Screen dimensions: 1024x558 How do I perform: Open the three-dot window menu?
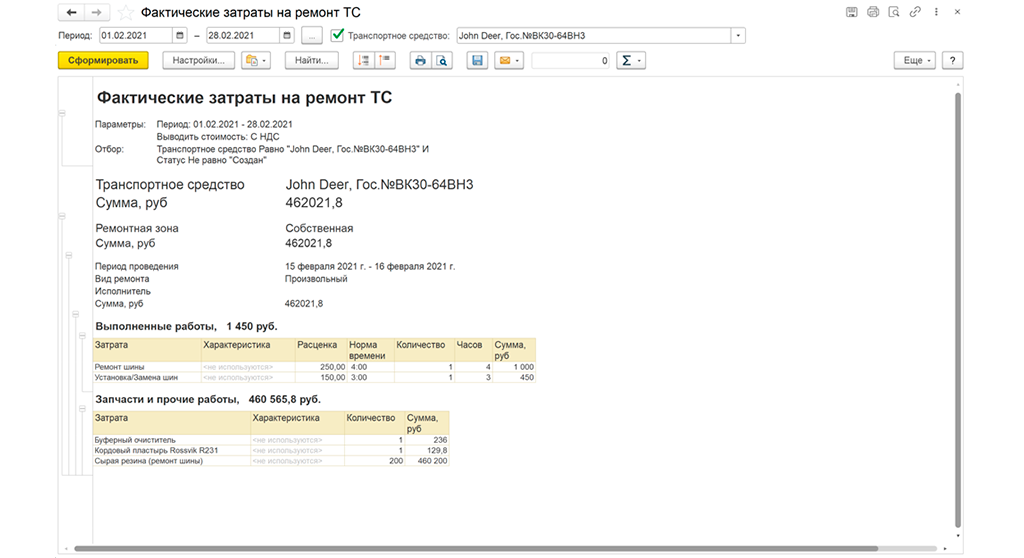point(936,12)
